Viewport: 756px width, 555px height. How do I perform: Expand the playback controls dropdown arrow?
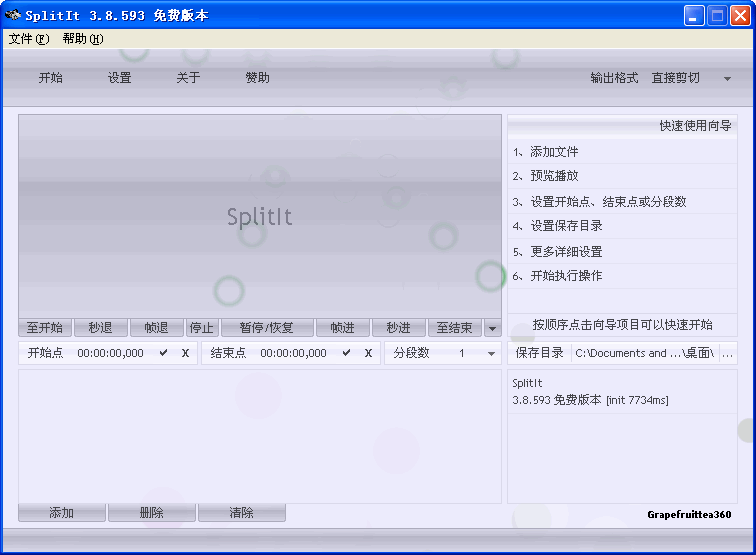(x=492, y=328)
